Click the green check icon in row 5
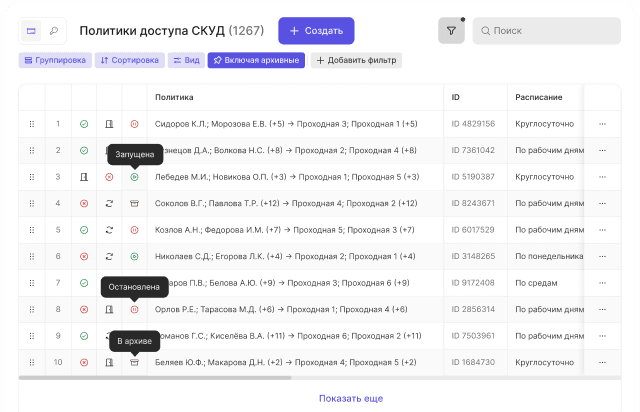Viewport: 640px width, 412px height. [x=84, y=230]
